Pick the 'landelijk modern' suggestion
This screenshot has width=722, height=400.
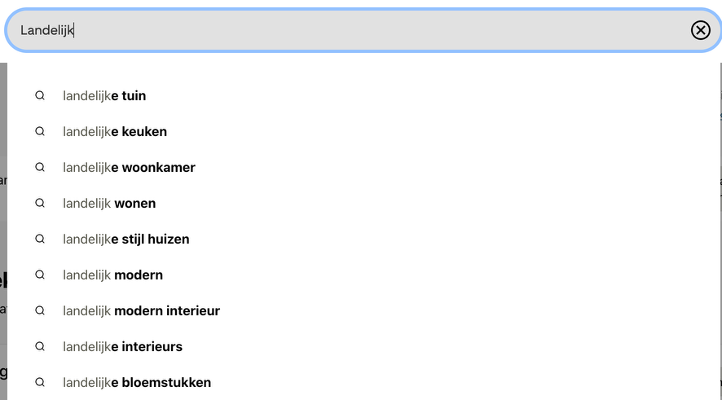113,275
